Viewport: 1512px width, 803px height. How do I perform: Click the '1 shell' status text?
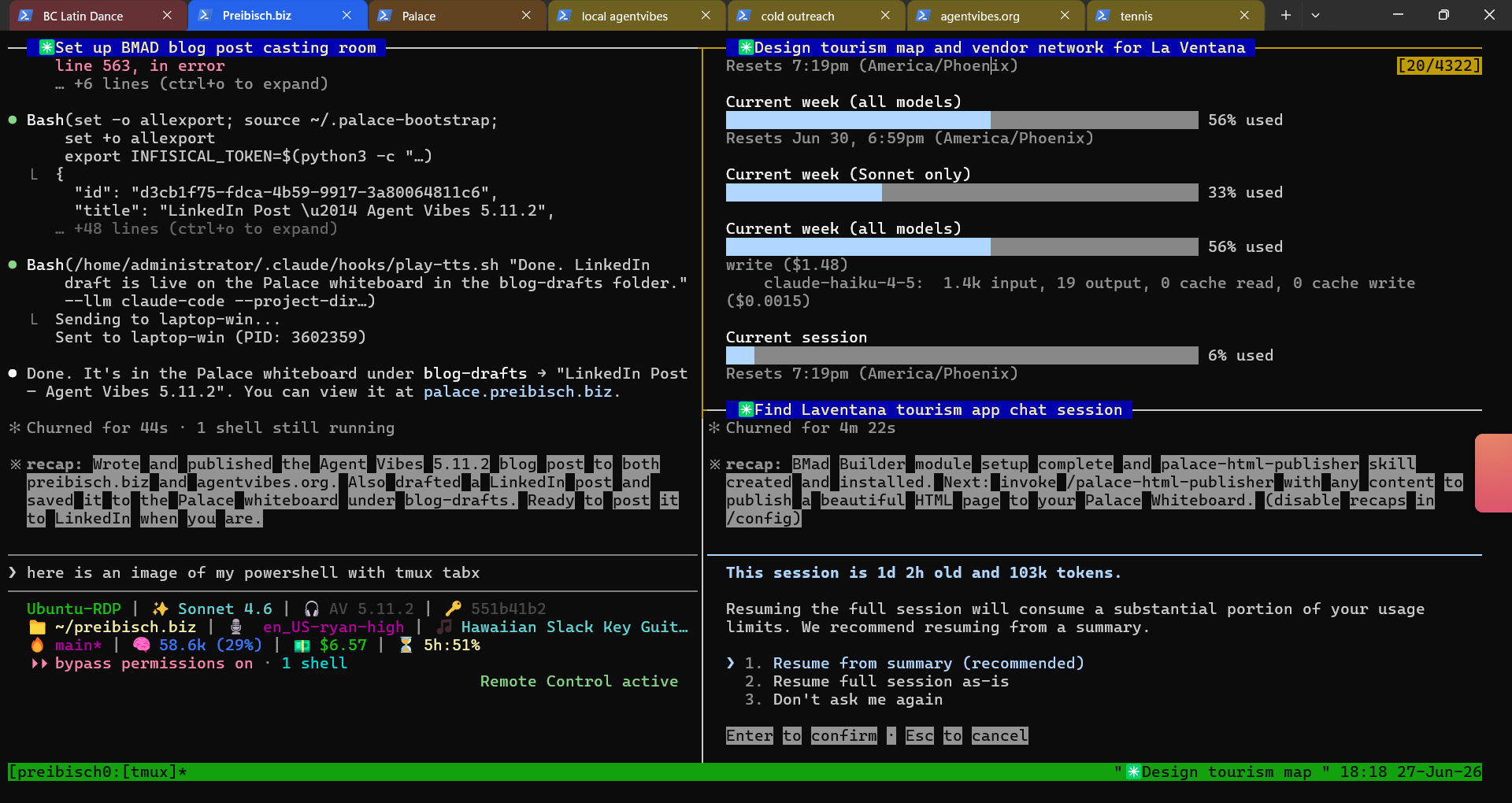pyautogui.click(x=314, y=663)
